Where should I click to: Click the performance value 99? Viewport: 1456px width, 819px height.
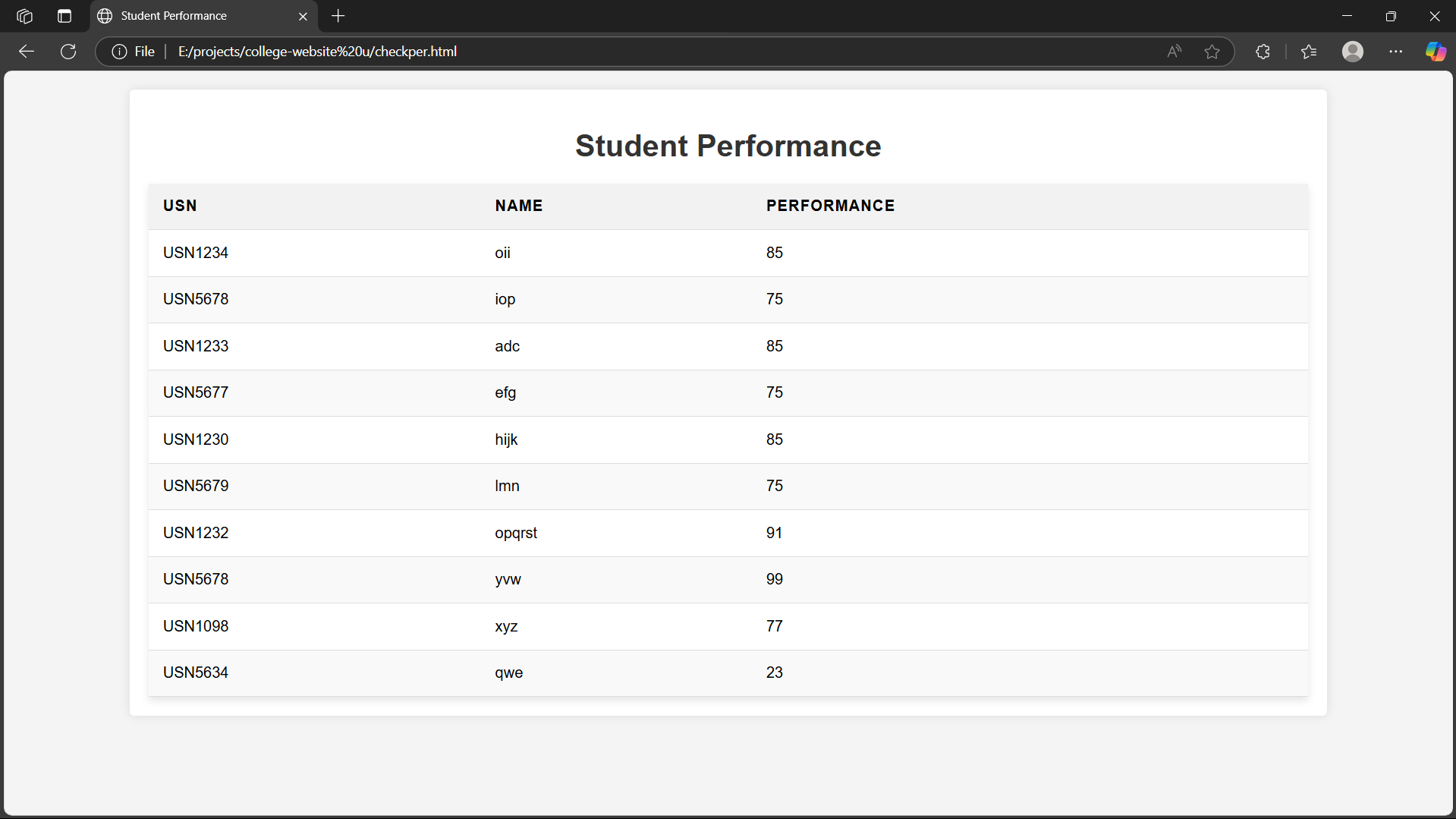(774, 579)
